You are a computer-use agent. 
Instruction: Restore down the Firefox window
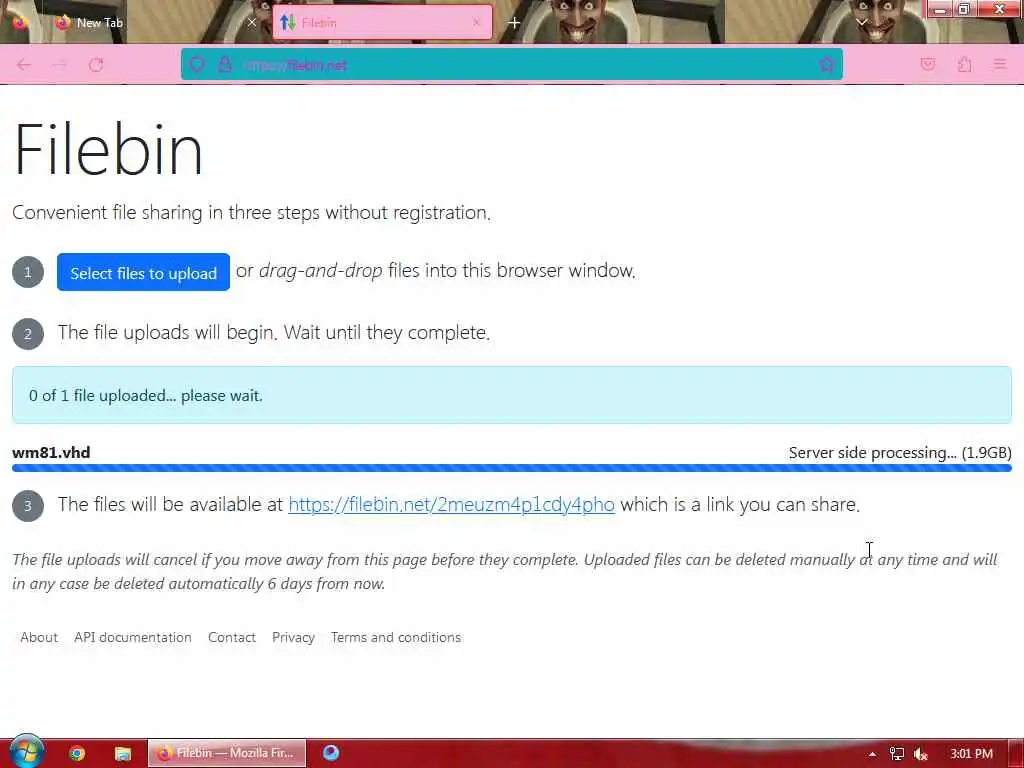963,9
